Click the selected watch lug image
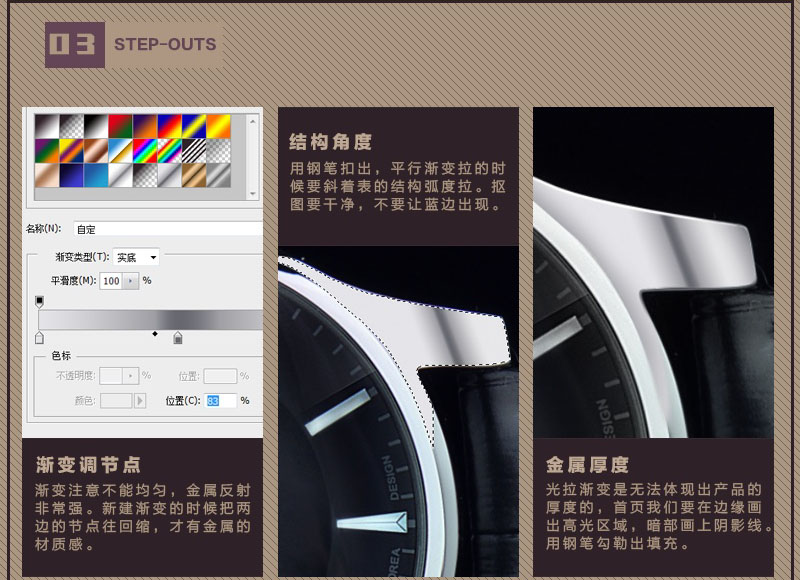 (x=398, y=411)
